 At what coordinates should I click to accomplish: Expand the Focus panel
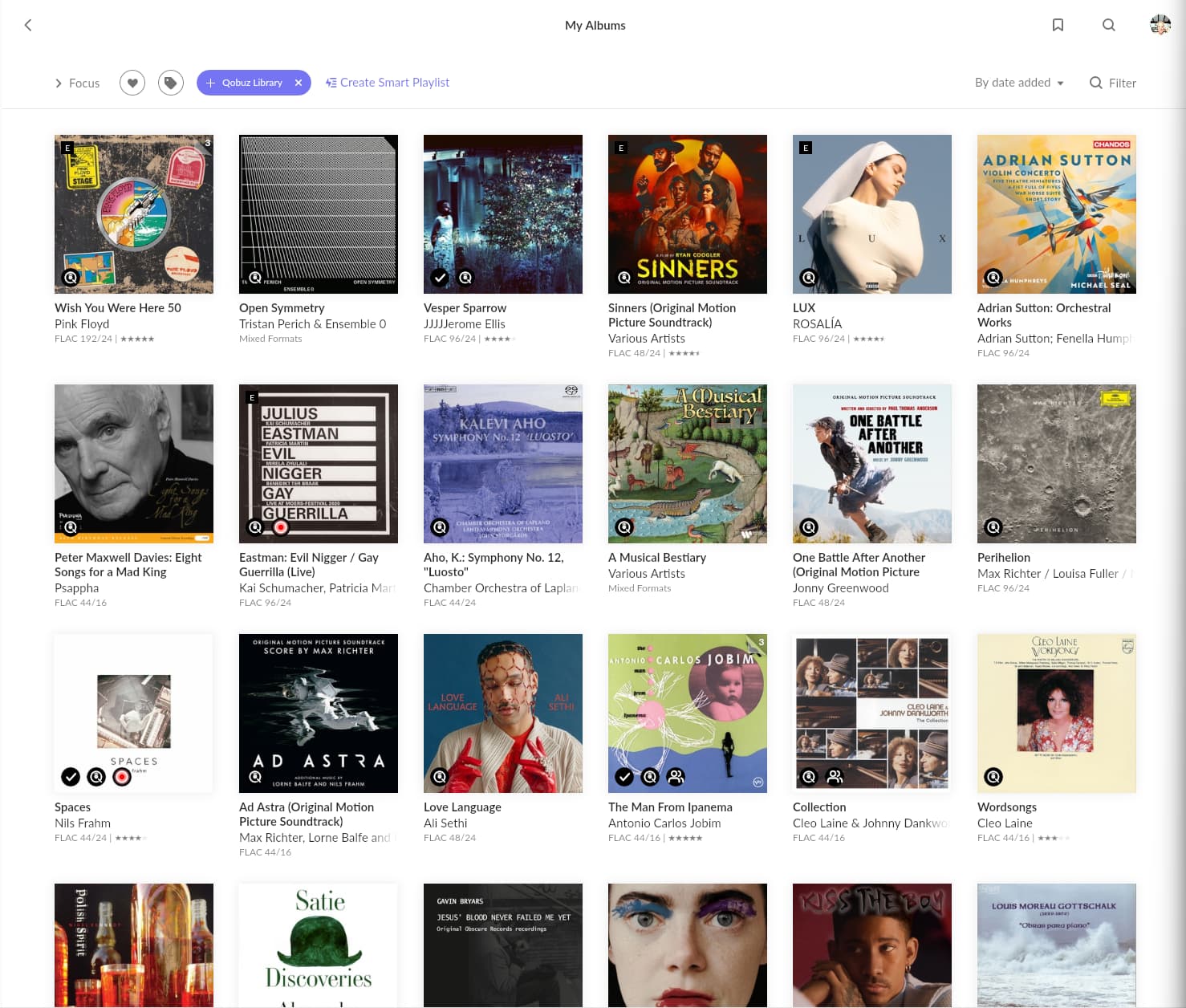(x=77, y=83)
